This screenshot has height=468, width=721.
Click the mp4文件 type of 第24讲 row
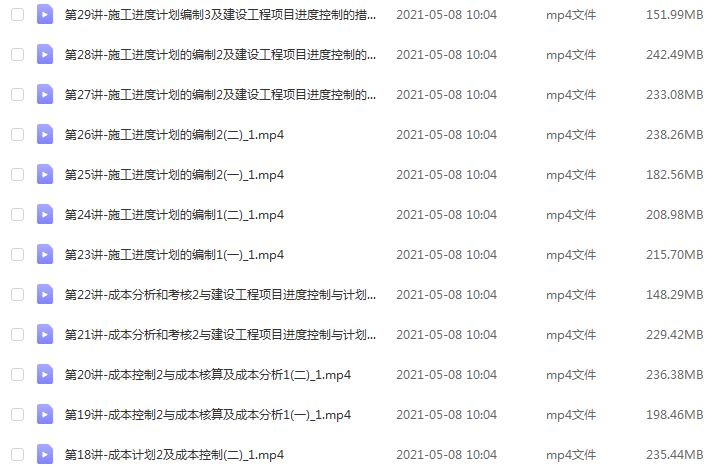[571, 215]
